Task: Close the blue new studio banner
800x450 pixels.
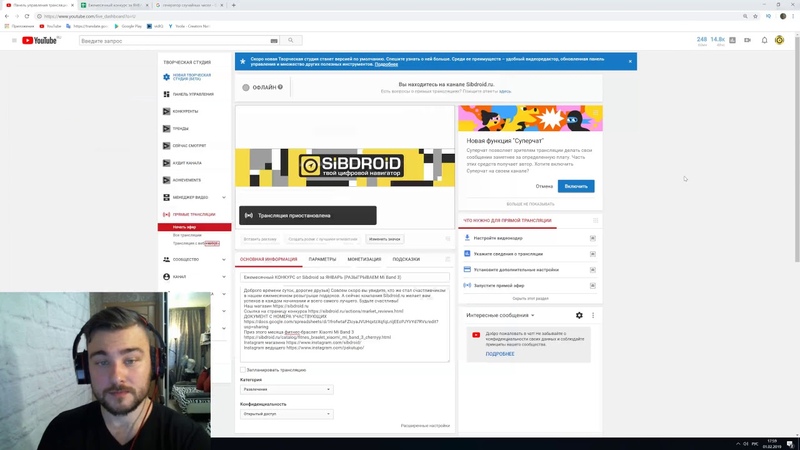Action: tap(630, 61)
